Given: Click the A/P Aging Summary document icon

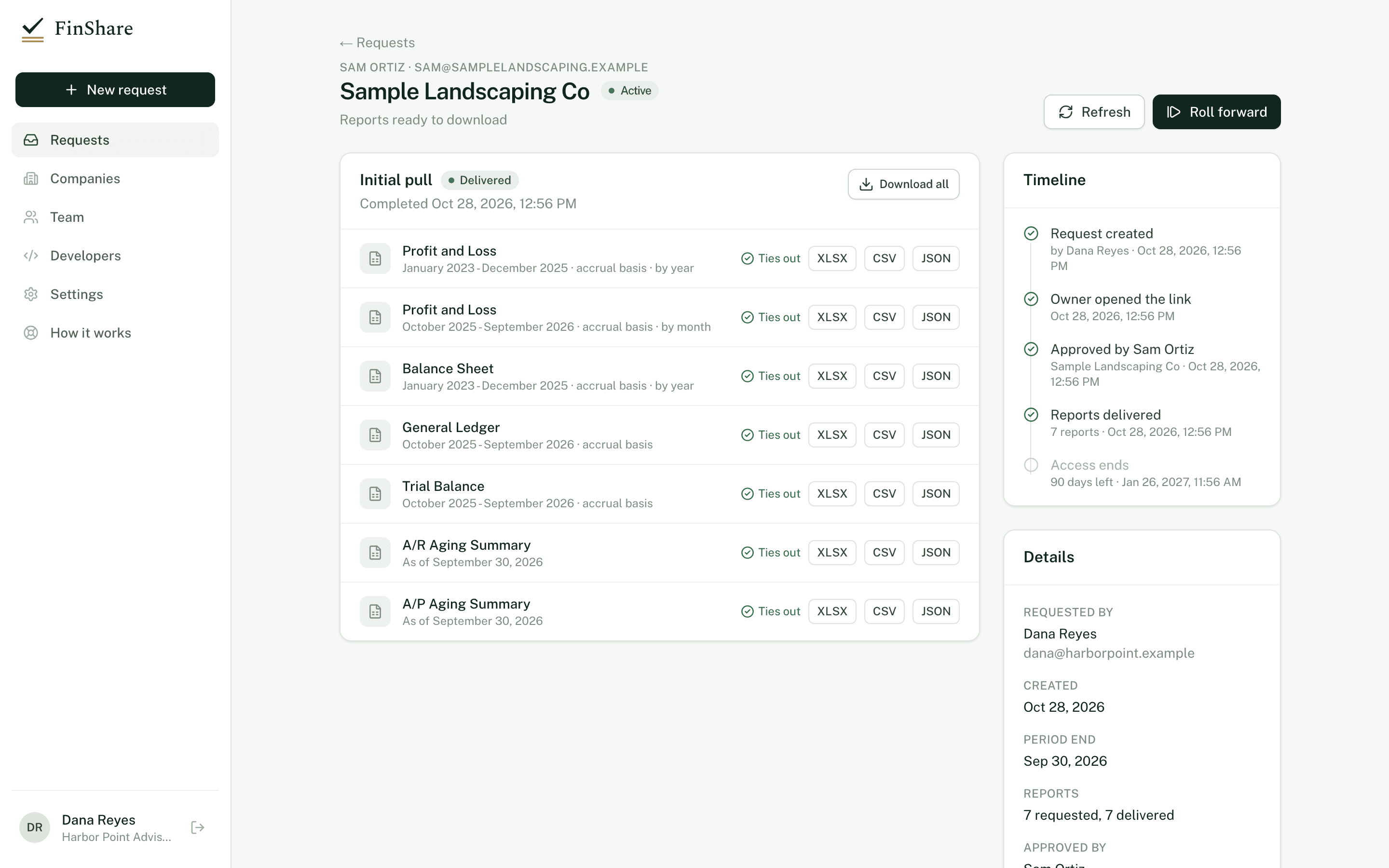Looking at the screenshot, I should [375, 611].
